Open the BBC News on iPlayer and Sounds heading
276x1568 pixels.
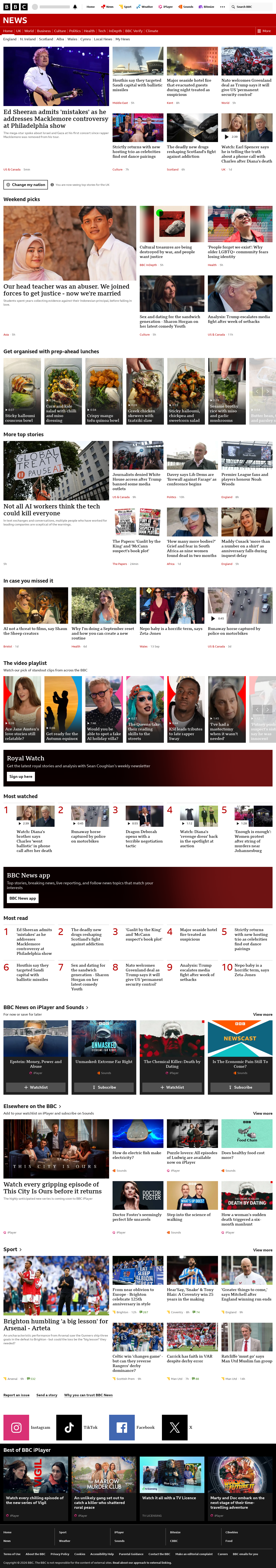click(x=46, y=1007)
